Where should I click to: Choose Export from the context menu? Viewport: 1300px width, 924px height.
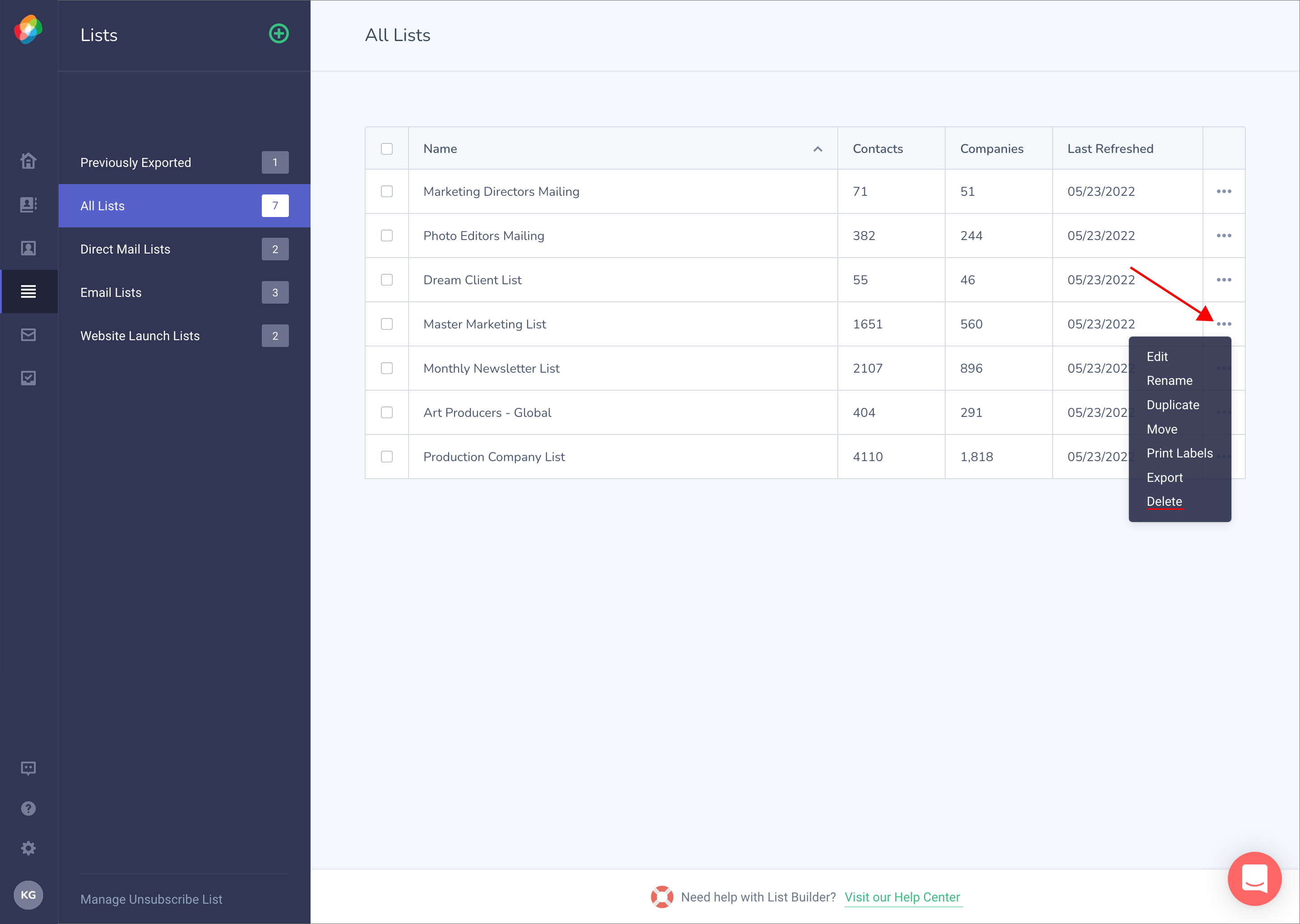pos(1165,478)
